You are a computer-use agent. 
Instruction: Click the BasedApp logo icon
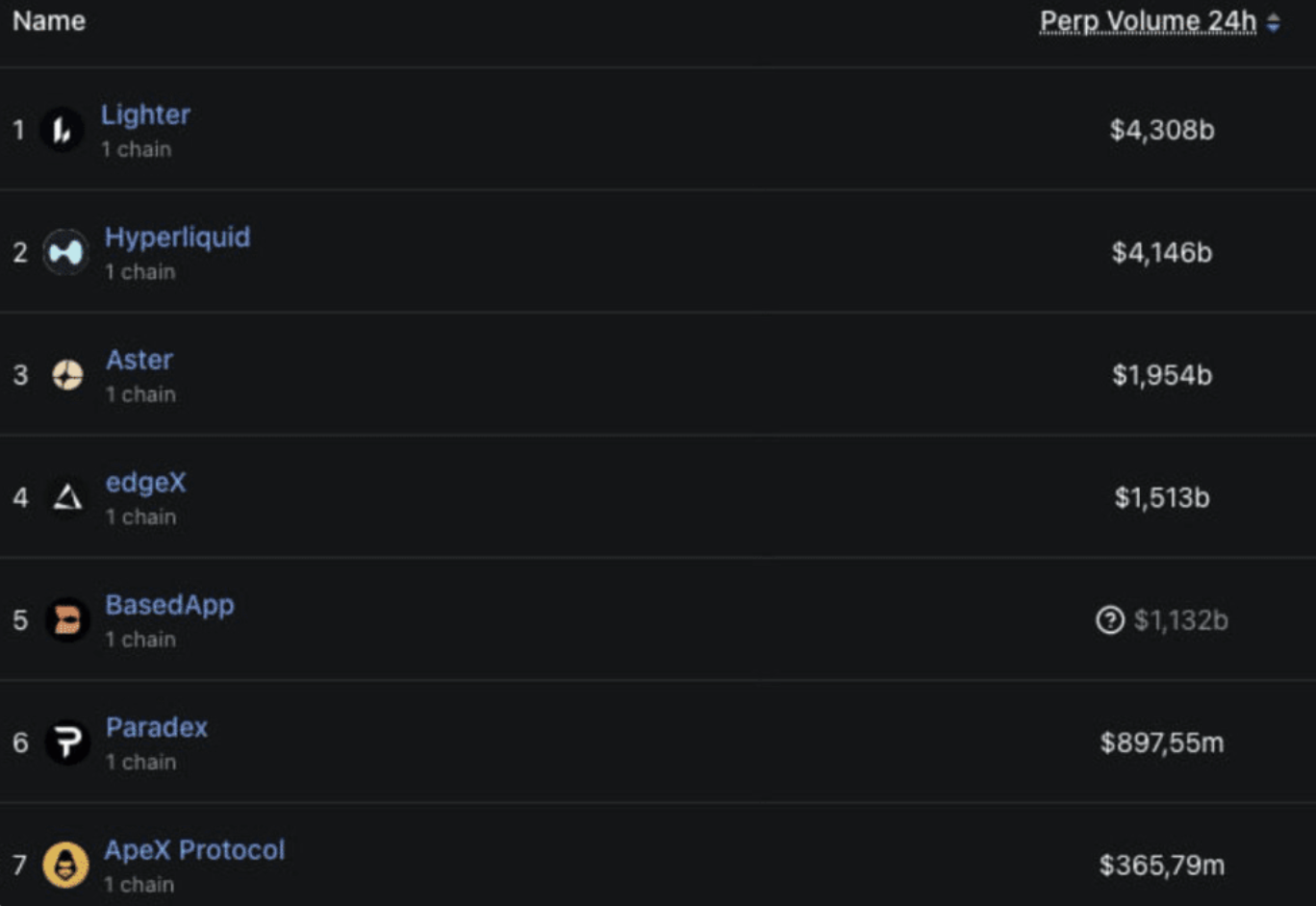pyautogui.click(x=67, y=620)
